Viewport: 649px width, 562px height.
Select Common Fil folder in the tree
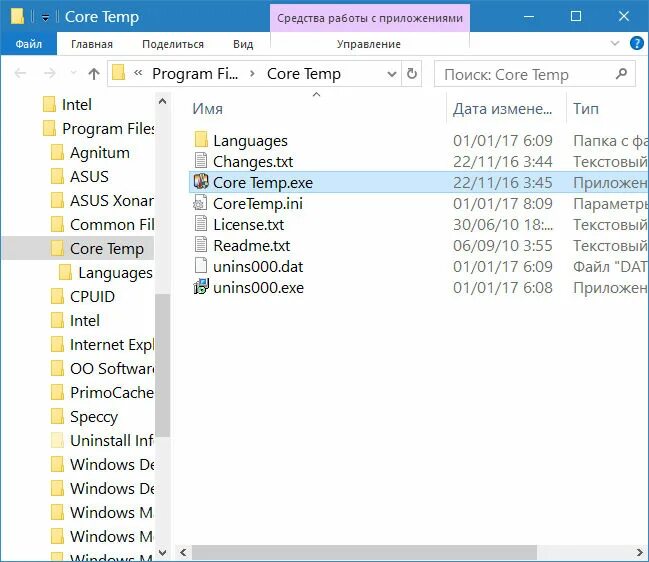102,225
